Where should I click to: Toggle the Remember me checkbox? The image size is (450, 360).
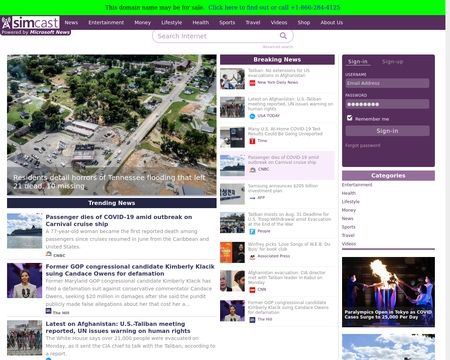coord(349,118)
